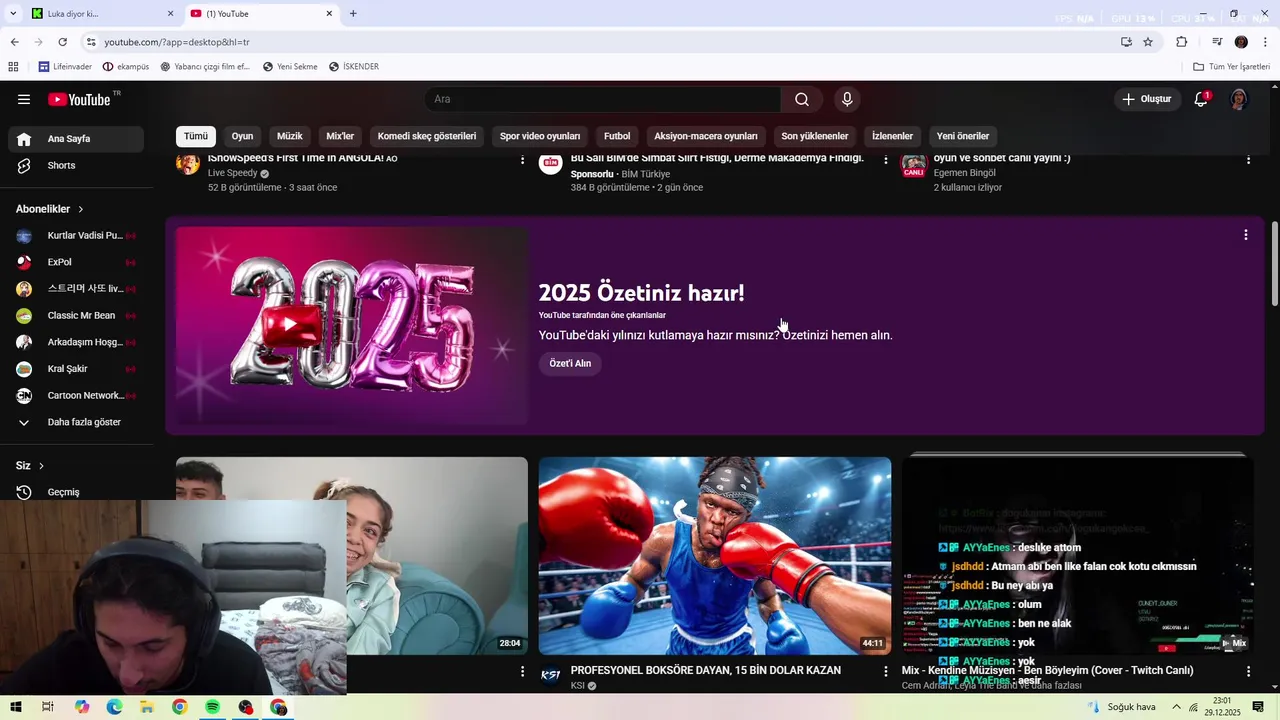Open the Chrome media control icon
Screen dimensions: 1280x720
(1217, 42)
